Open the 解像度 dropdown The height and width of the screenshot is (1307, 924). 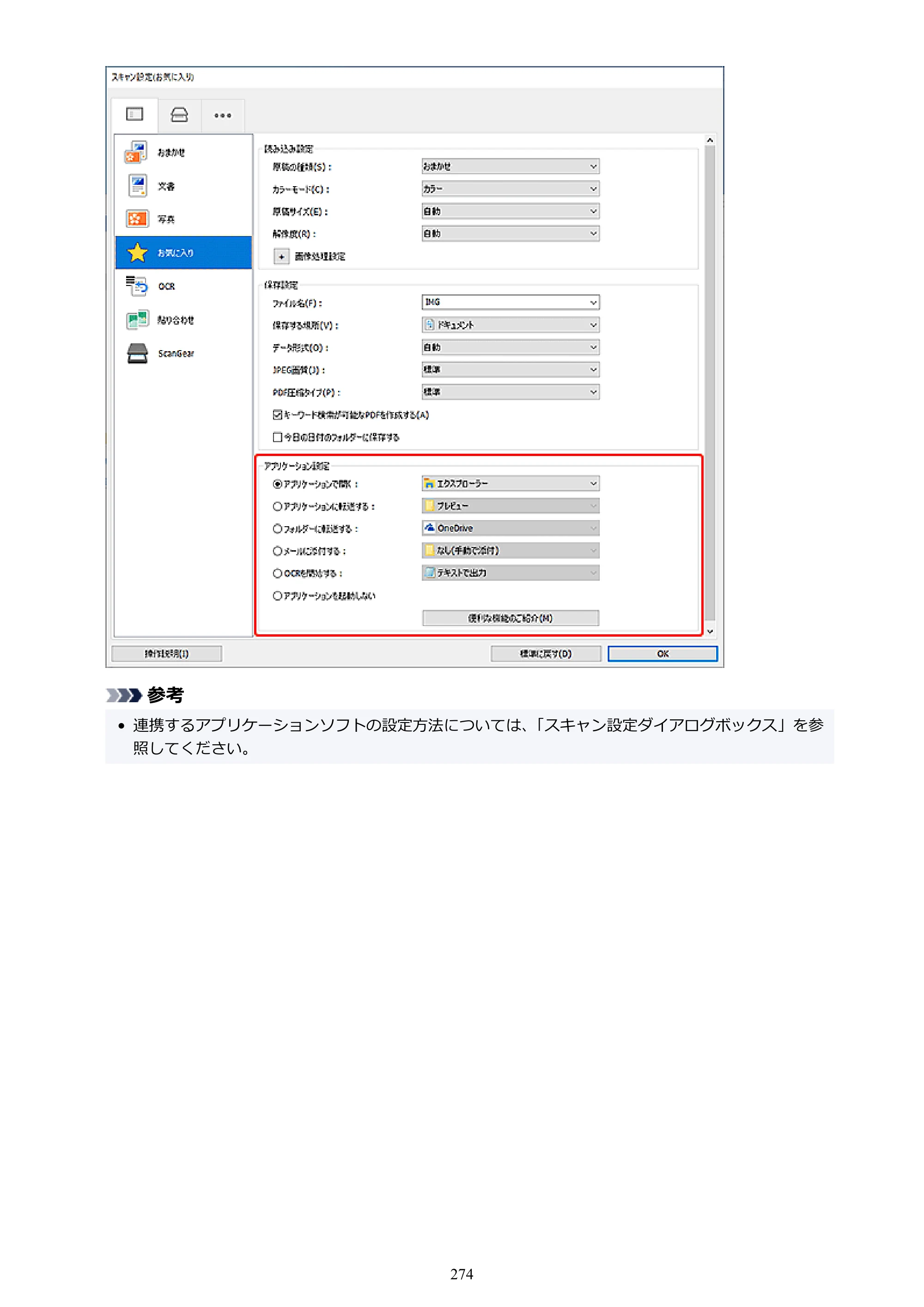(510, 233)
